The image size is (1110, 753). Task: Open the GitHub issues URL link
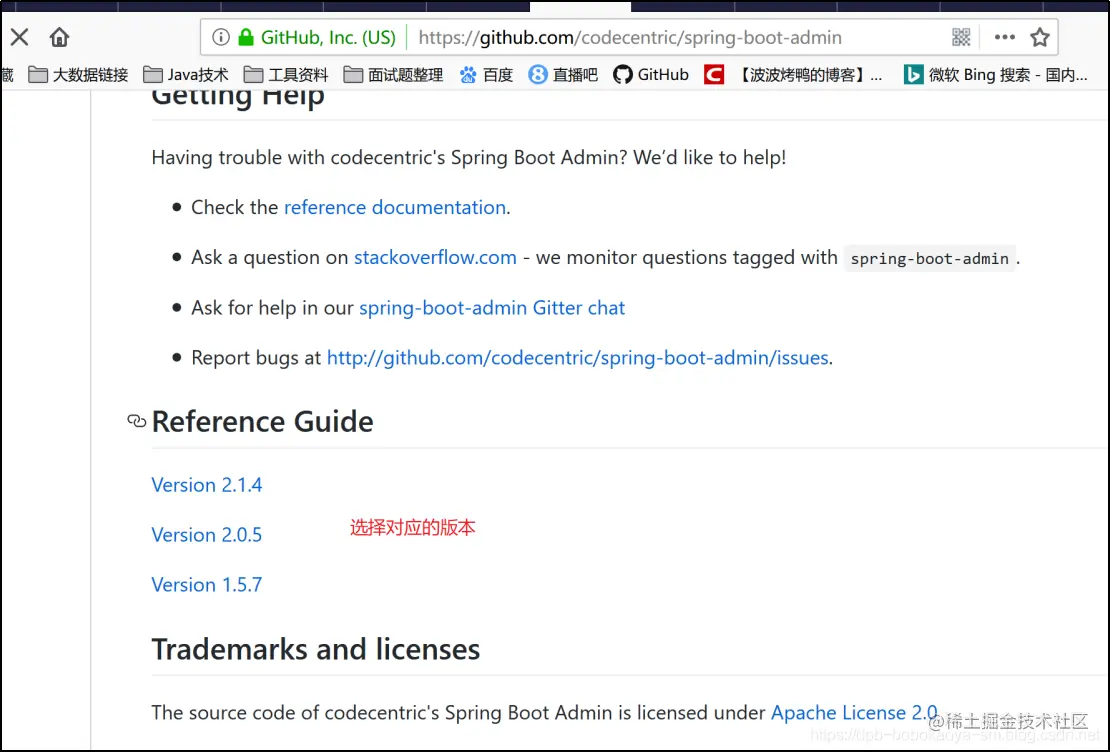pos(578,358)
